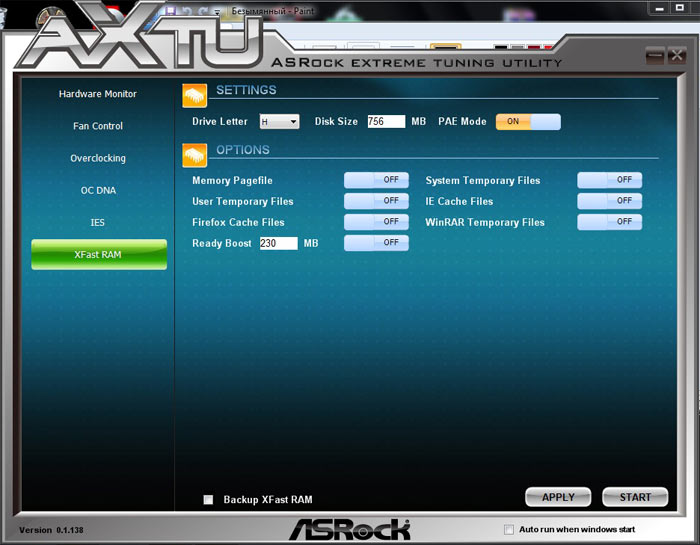Click the Ready Boost size field

(x=278, y=243)
